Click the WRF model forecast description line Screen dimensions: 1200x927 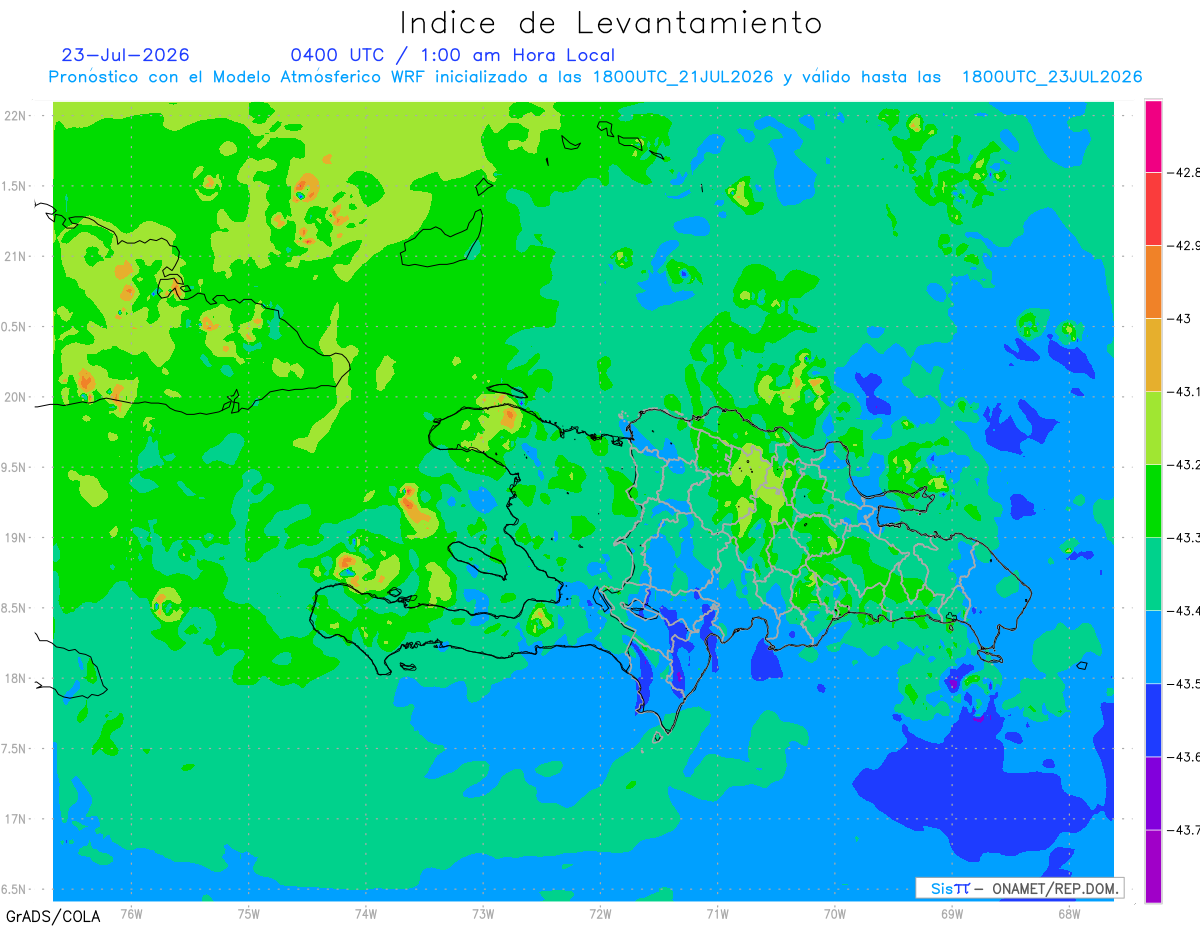tap(596, 77)
